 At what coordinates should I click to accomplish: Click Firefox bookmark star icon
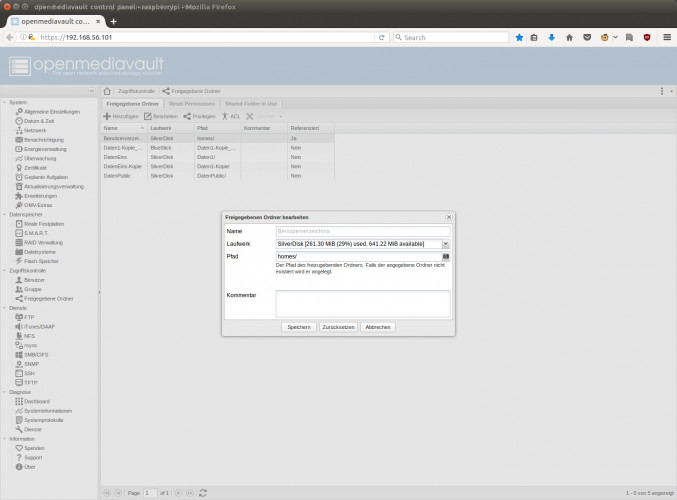[519, 38]
